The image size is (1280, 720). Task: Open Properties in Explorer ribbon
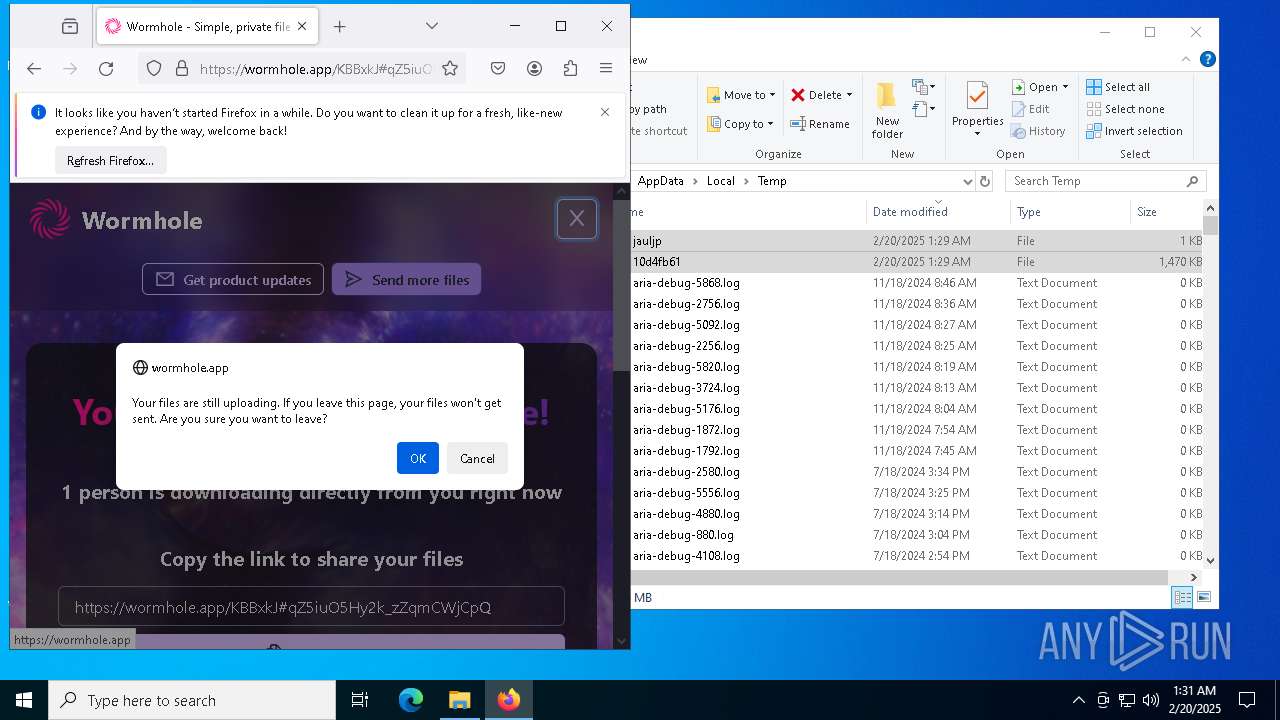[x=977, y=111]
